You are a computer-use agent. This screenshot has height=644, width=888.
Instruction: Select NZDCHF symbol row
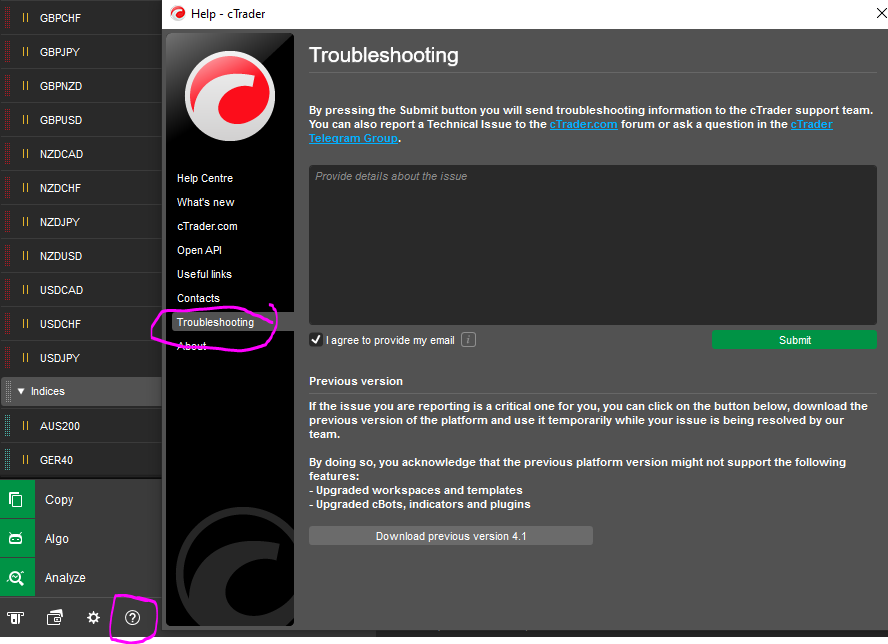pos(81,187)
